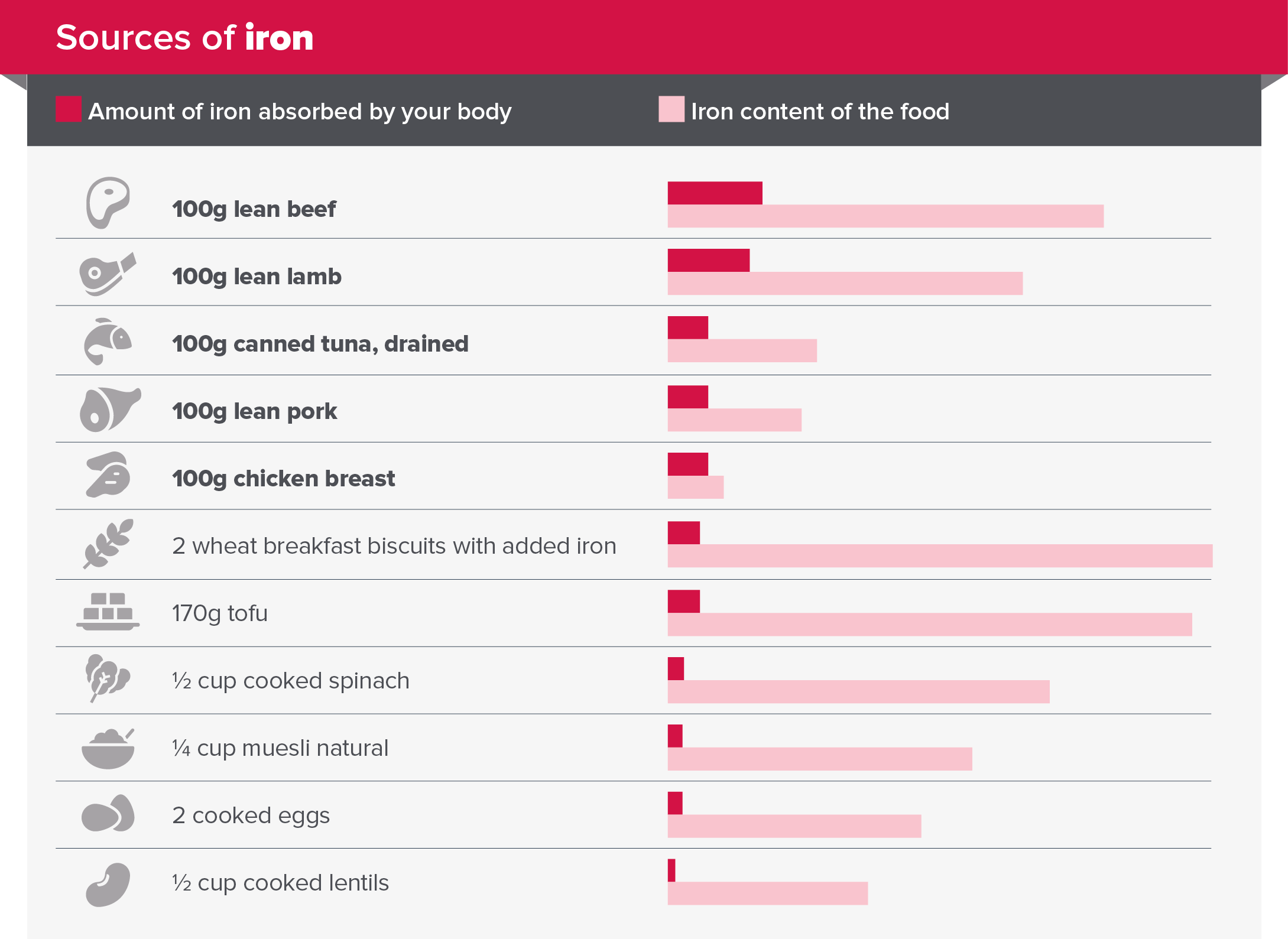Click the pink iron content bar for cooked lentils
The width and height of the screenshot is (1288, 939).
[767, 893]
